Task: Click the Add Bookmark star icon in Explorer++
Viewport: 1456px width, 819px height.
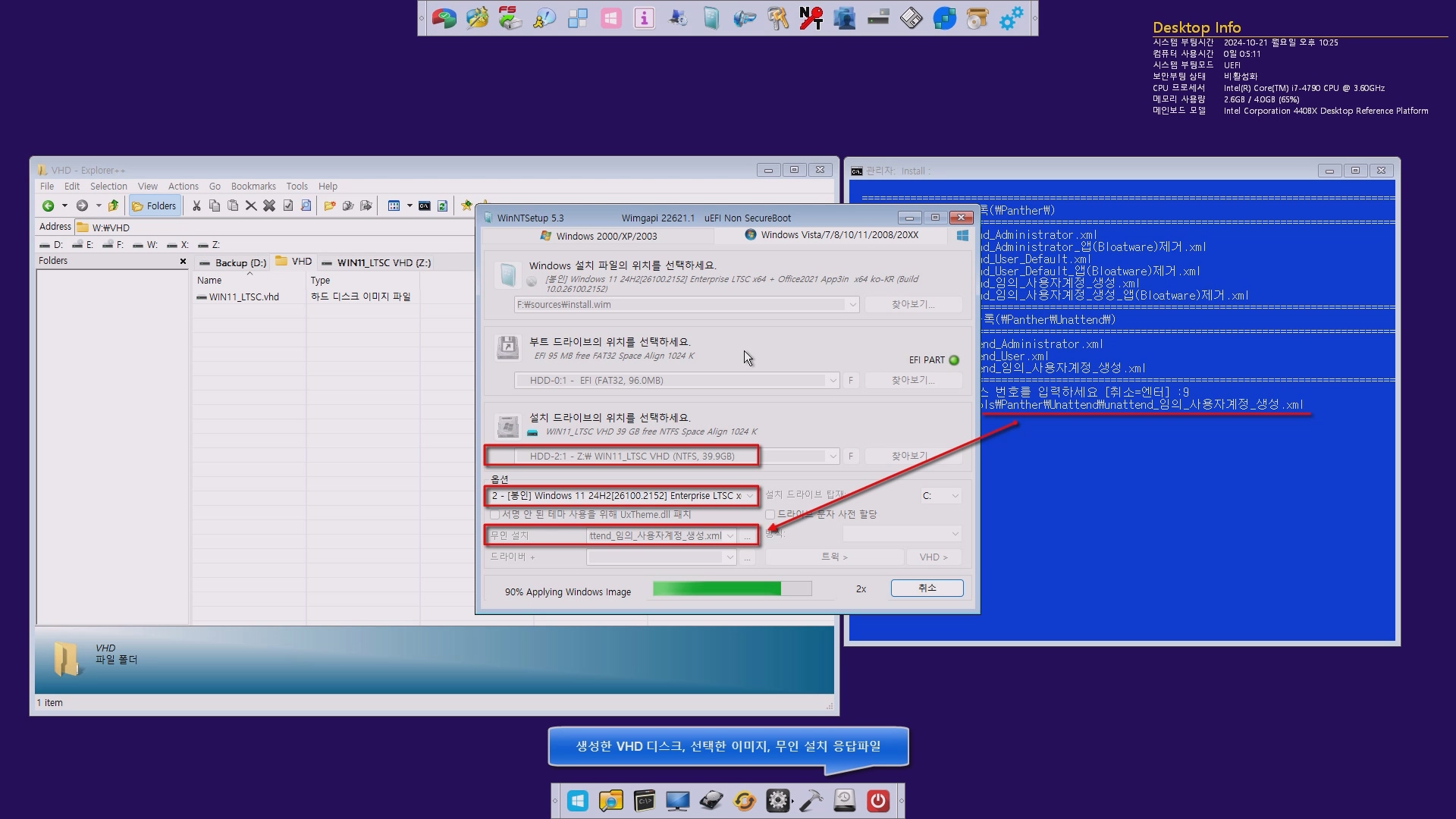Action: pyautogui.click(x=466, y=206)
